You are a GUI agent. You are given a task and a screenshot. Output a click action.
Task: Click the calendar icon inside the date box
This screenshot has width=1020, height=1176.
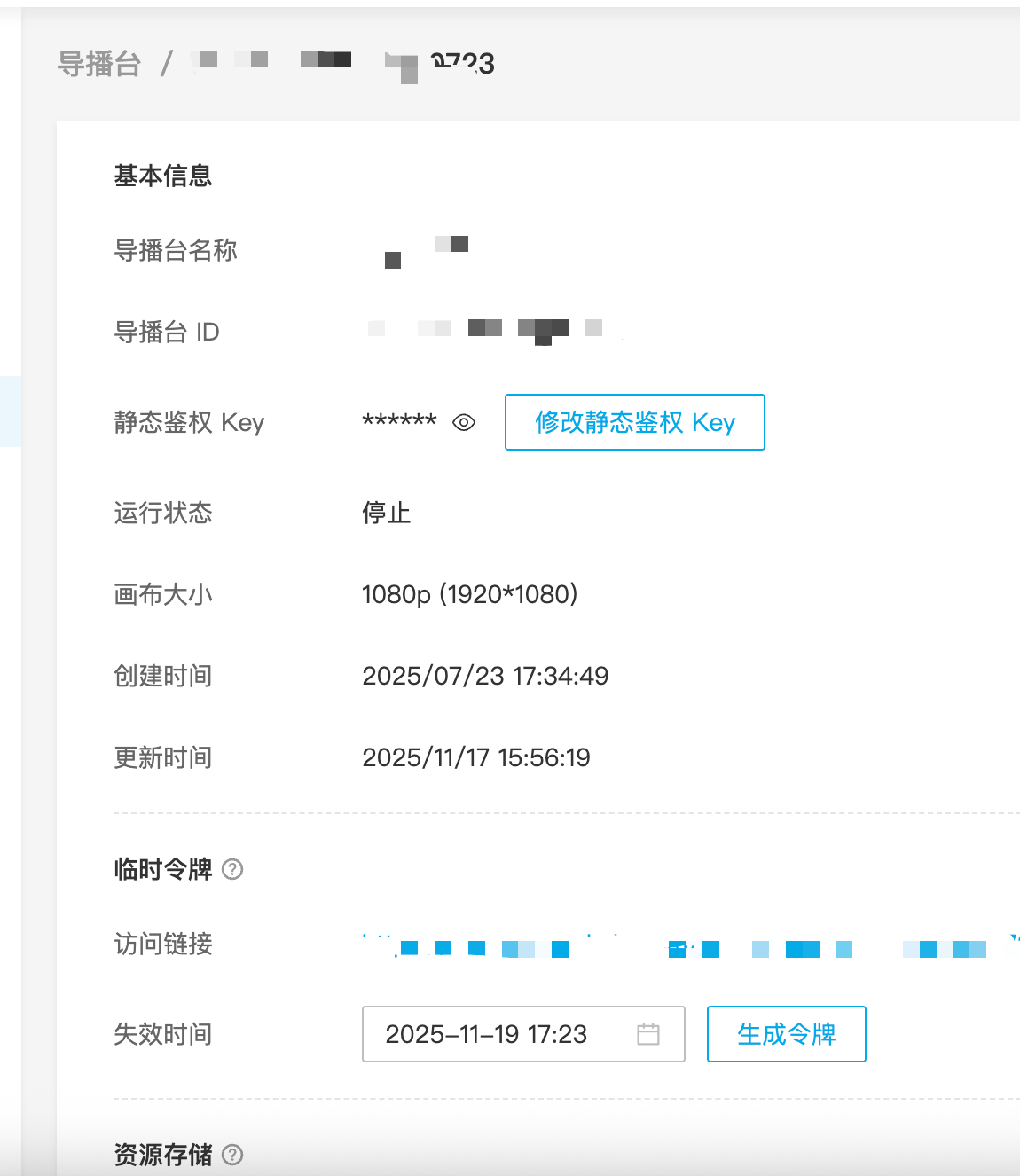(x=649, y=1034)
